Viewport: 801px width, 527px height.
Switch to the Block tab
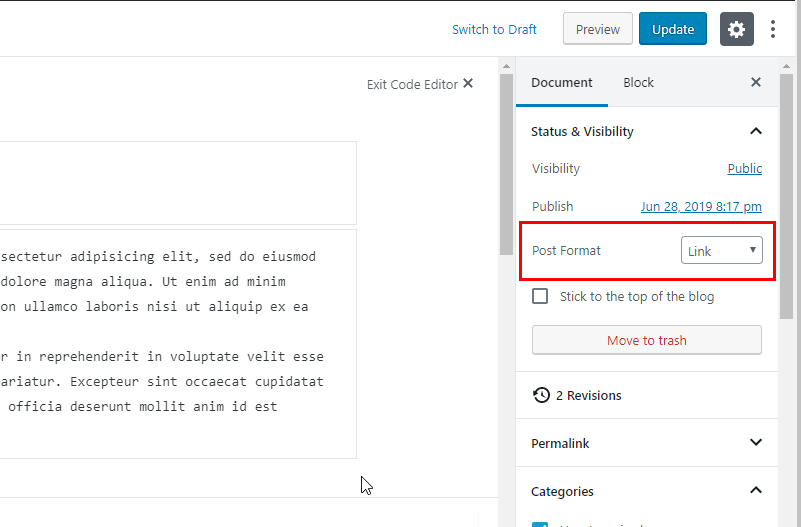[x=638, y=83]
